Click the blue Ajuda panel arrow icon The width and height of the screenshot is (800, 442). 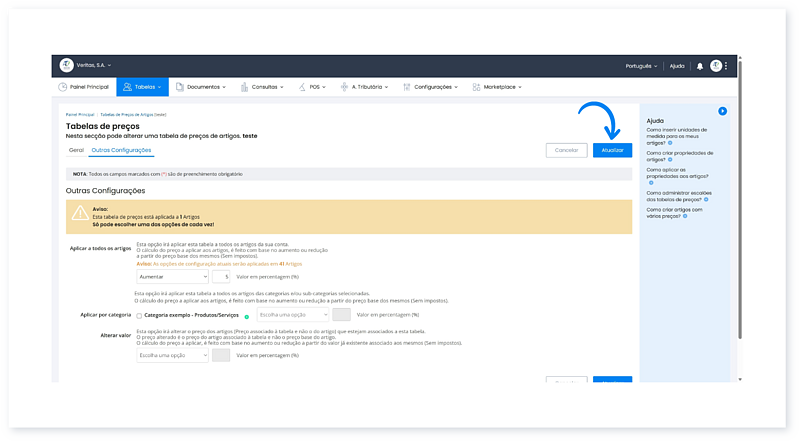pyautogui.click(x=722, y=111)
